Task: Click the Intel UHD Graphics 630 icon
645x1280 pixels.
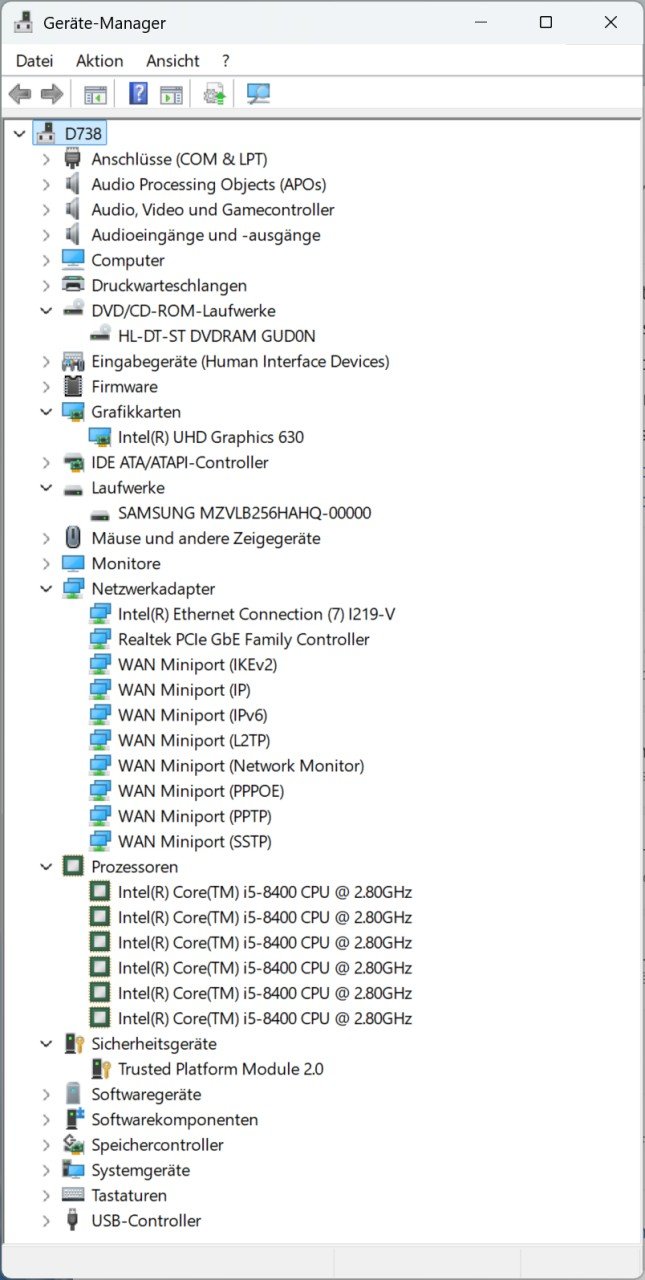Action: [x=100, y=437]
